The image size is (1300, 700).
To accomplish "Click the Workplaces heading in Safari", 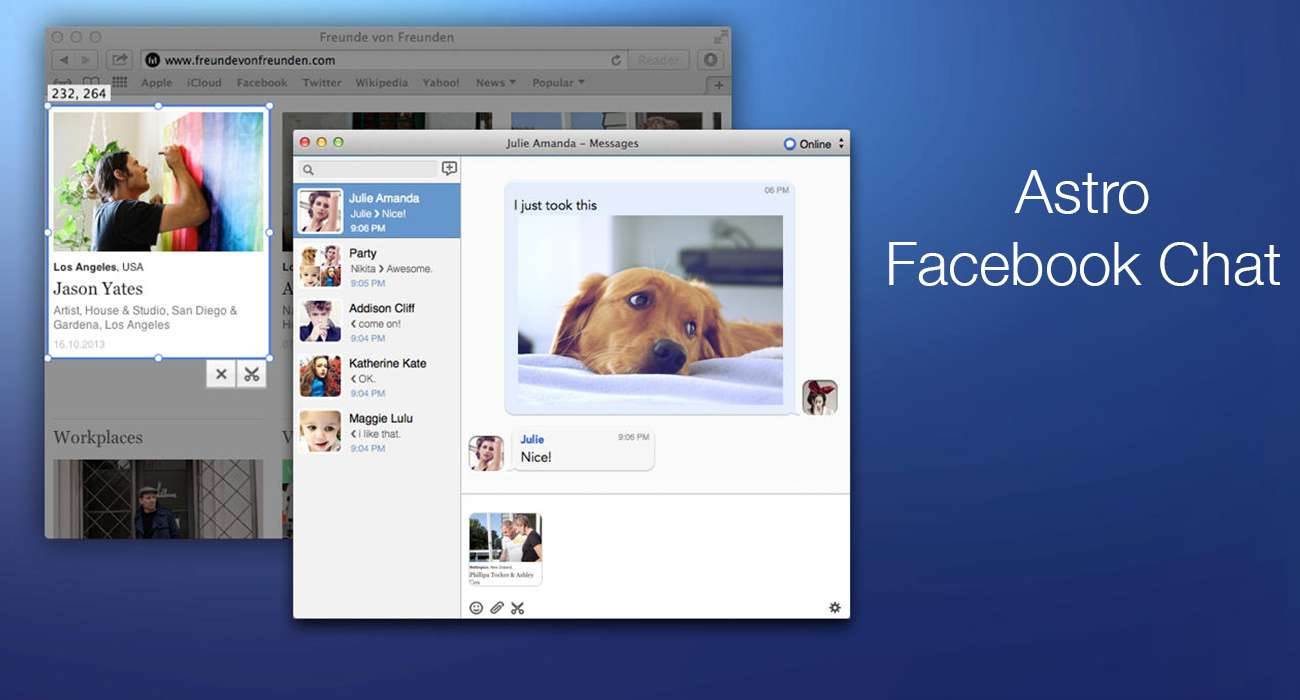I will pyautogui.click(x=98, y=437).
